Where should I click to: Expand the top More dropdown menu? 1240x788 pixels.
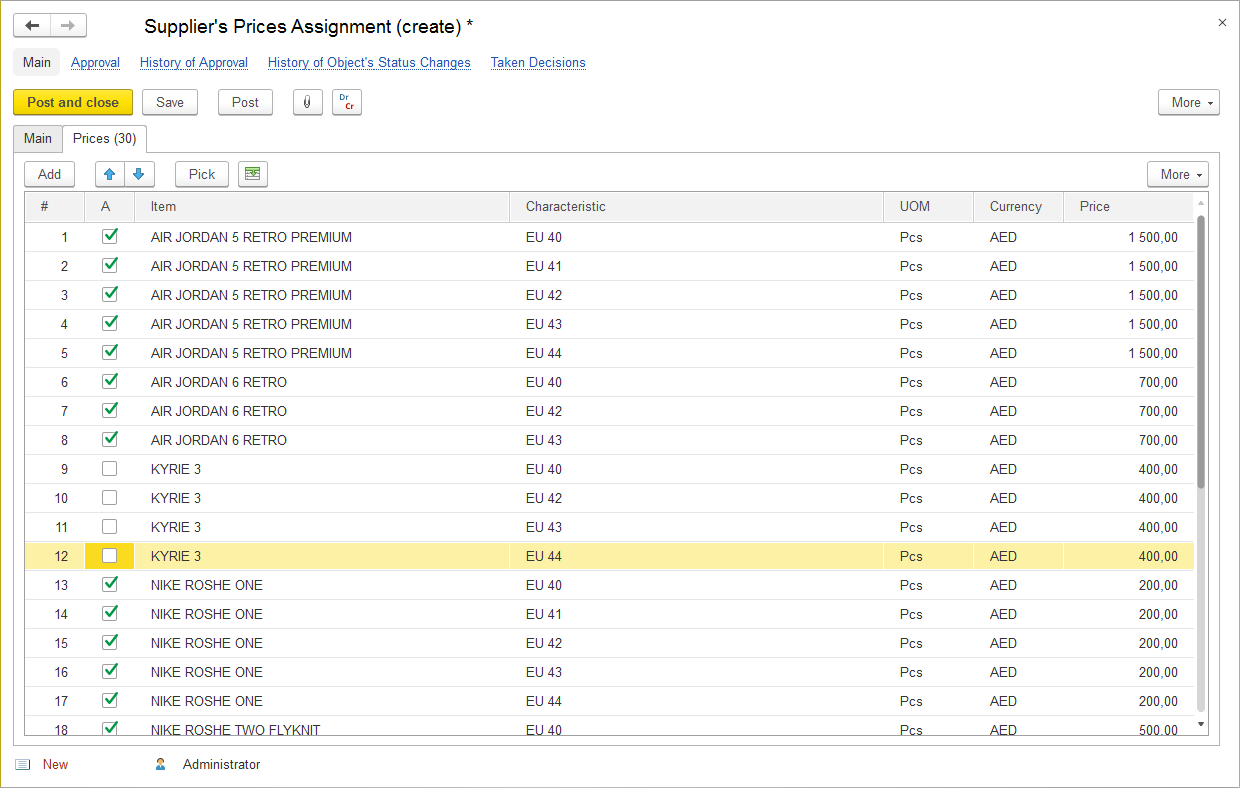1188,102
